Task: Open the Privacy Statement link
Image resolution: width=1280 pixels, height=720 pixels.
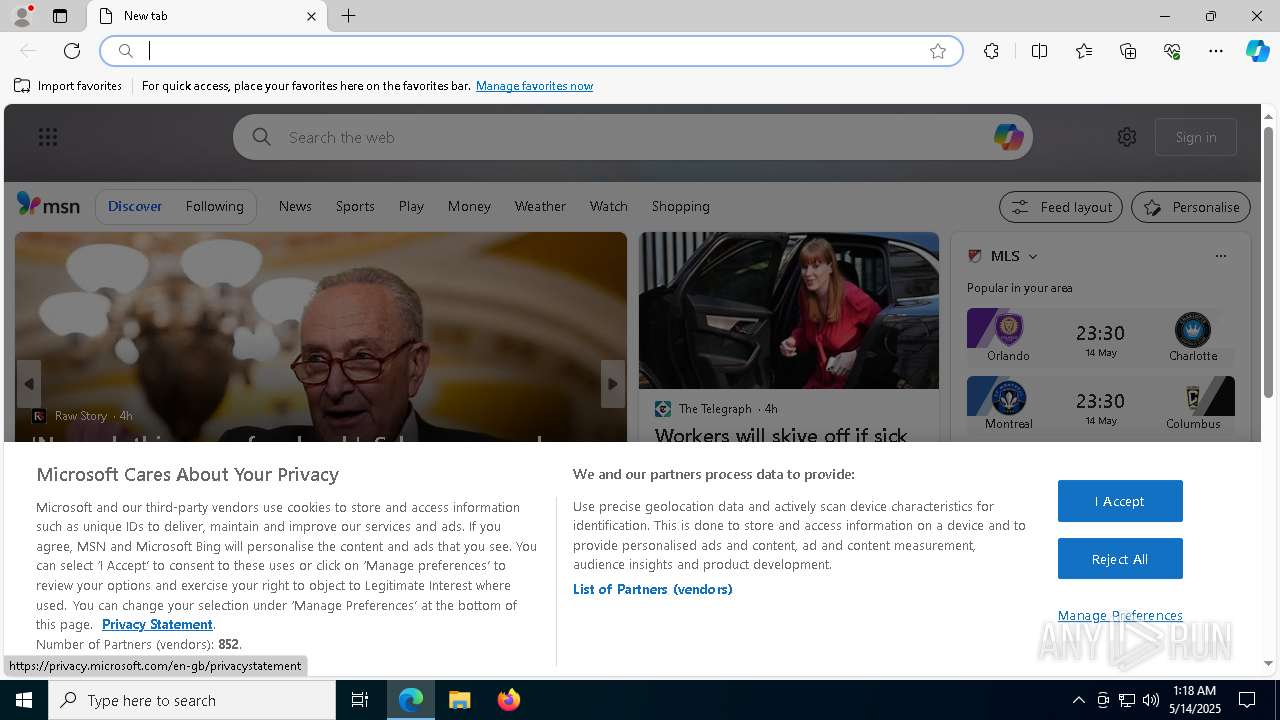Action: 157,624
